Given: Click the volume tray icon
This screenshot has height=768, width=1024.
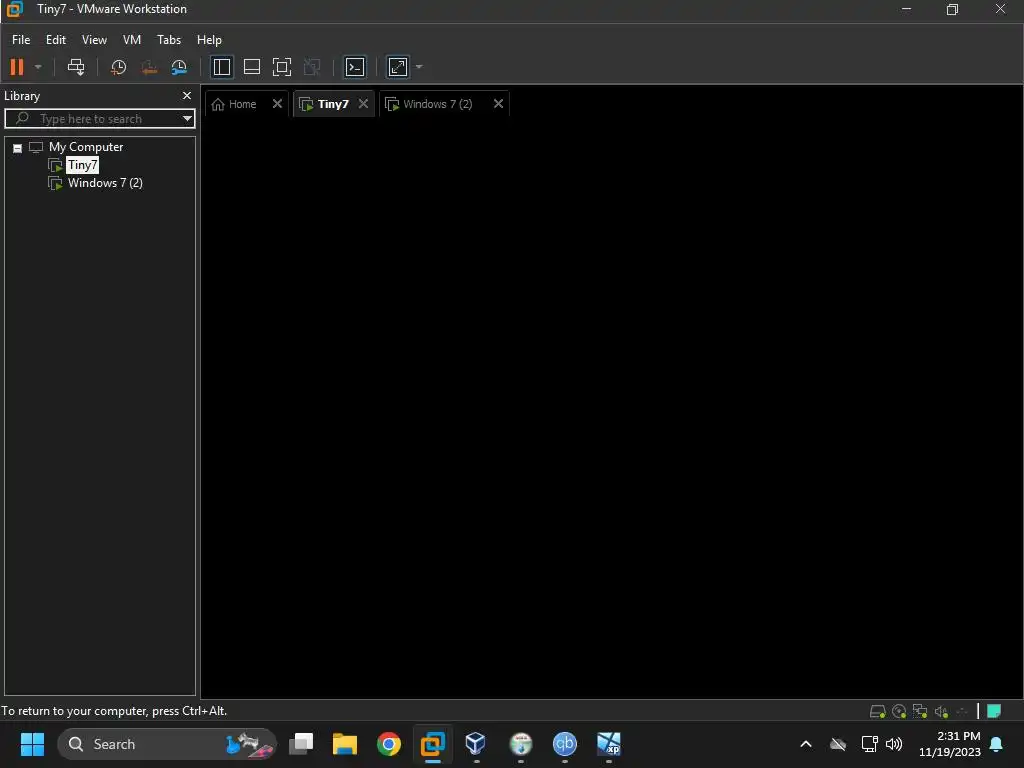Looking at the screenshot, I should 894,744.
